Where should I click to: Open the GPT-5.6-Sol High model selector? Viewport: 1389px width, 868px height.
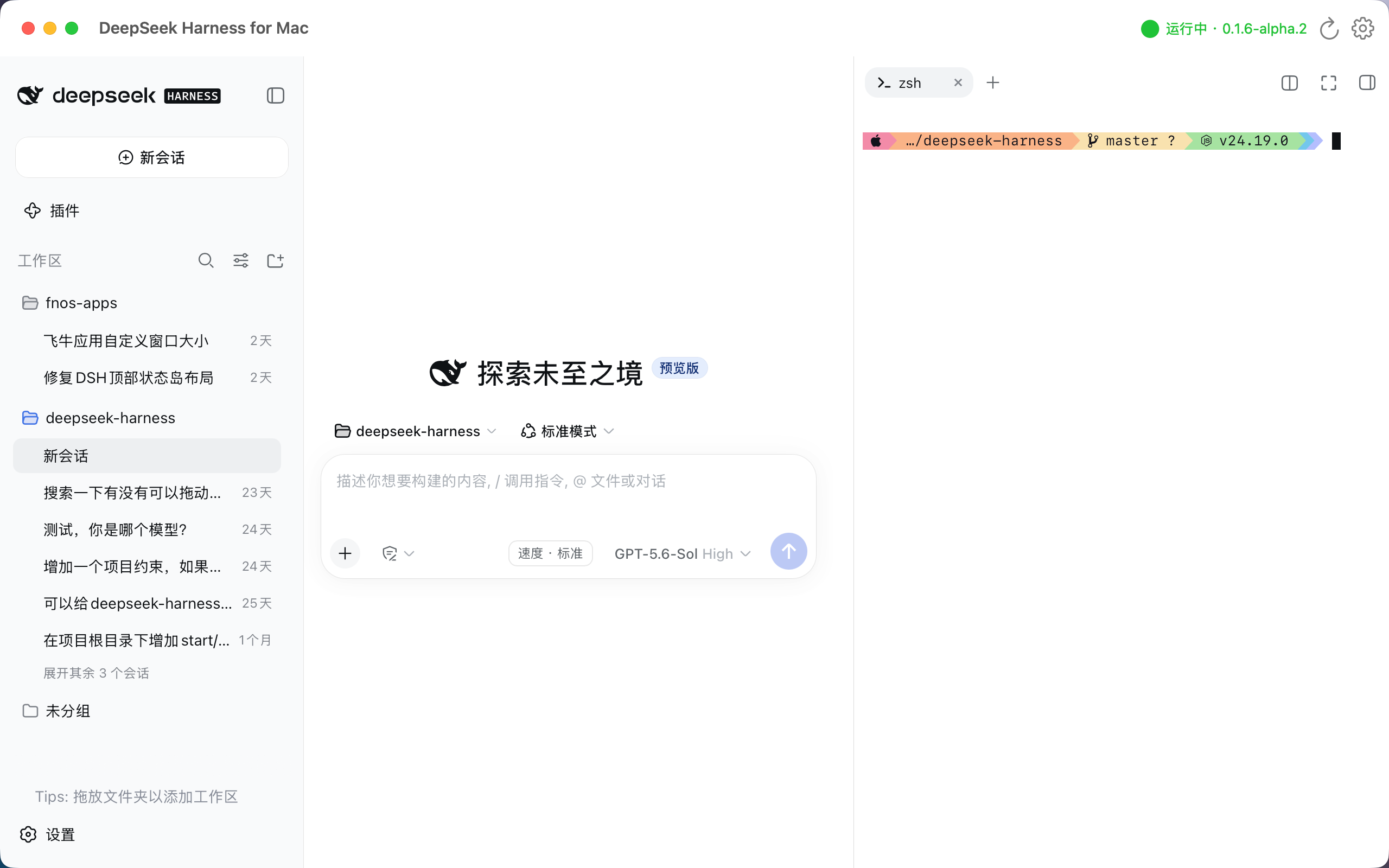point(683,554)
